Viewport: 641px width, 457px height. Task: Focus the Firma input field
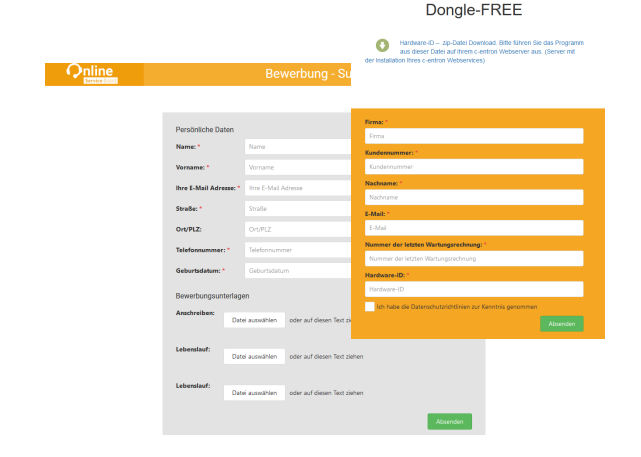[x=474, y=136]
